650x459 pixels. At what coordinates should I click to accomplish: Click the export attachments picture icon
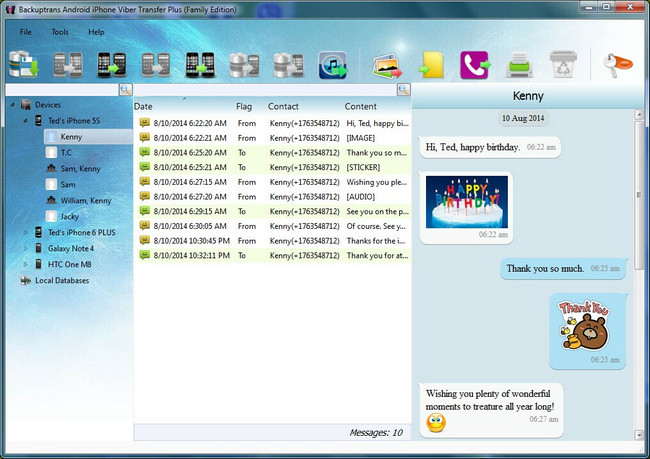point(387,66)
